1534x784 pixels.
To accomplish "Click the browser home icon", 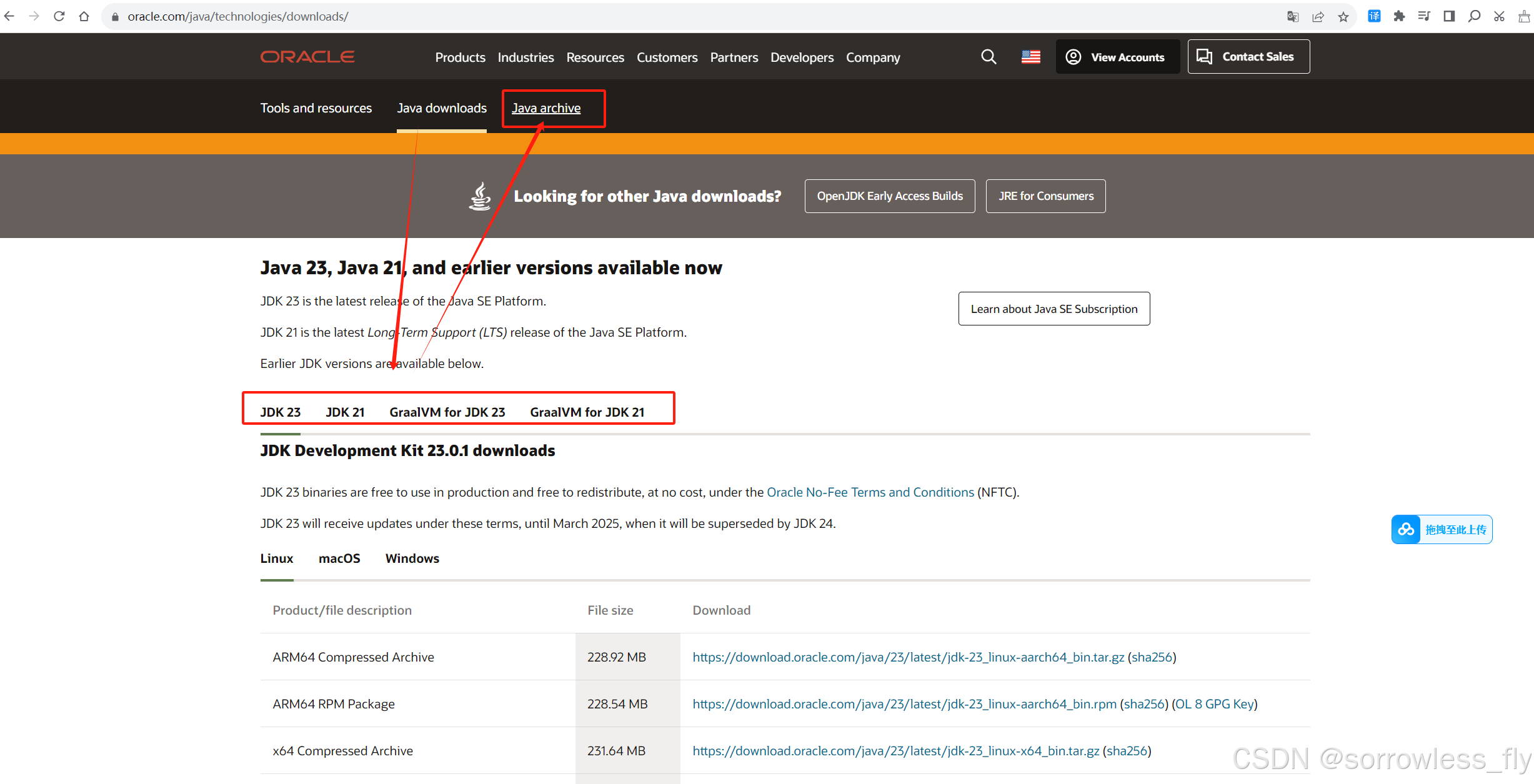I will click(x=84, y=16).
